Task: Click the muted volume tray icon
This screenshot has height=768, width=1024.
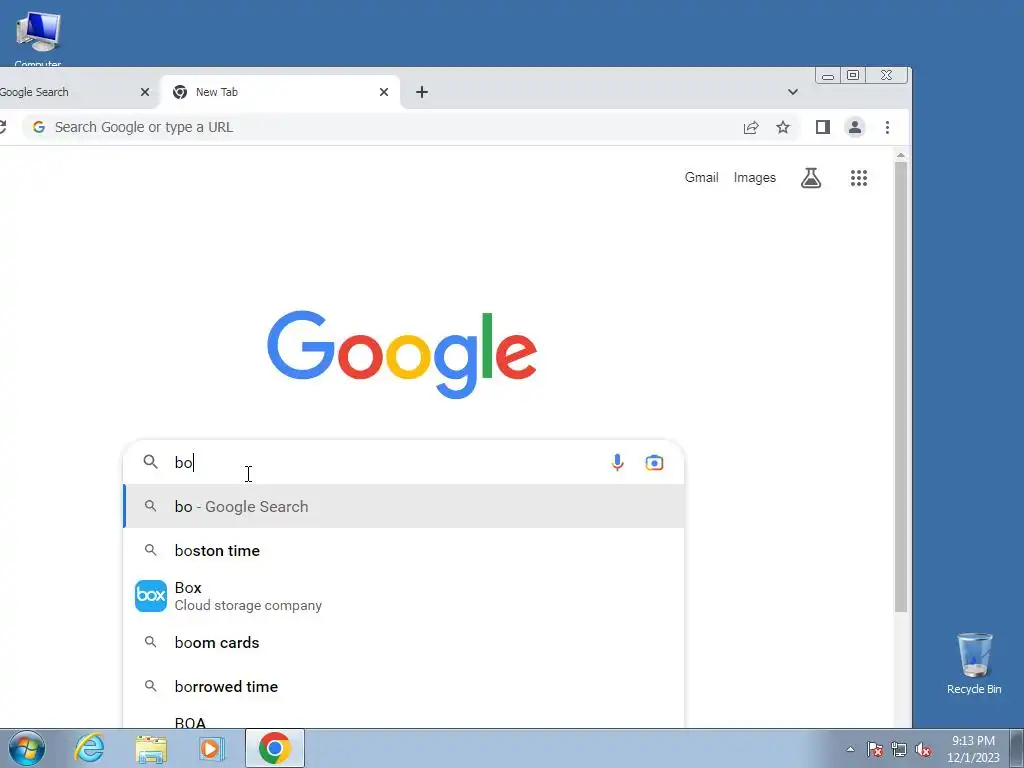Action: (923, 749)
